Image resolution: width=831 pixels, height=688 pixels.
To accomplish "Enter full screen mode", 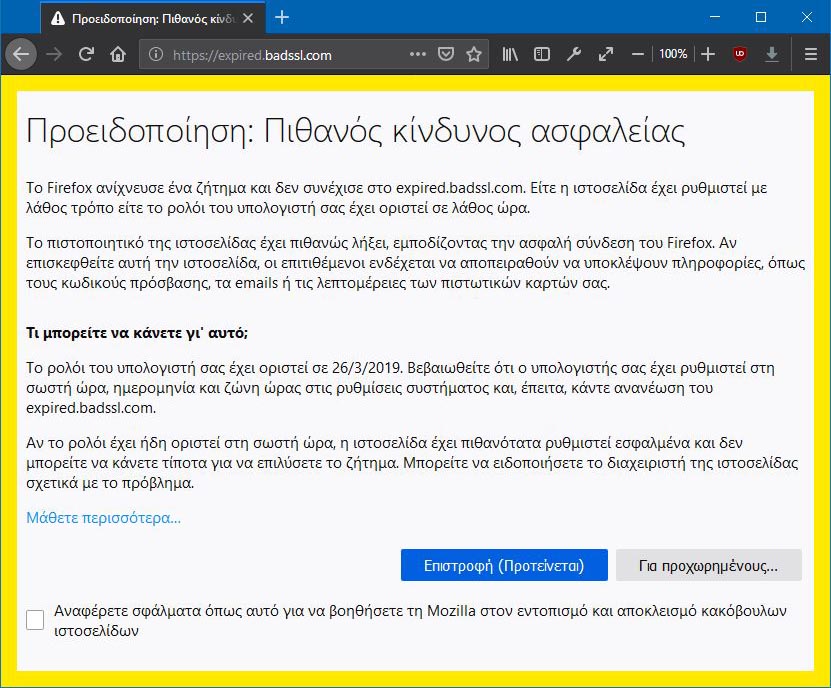I will pos(606,54).
